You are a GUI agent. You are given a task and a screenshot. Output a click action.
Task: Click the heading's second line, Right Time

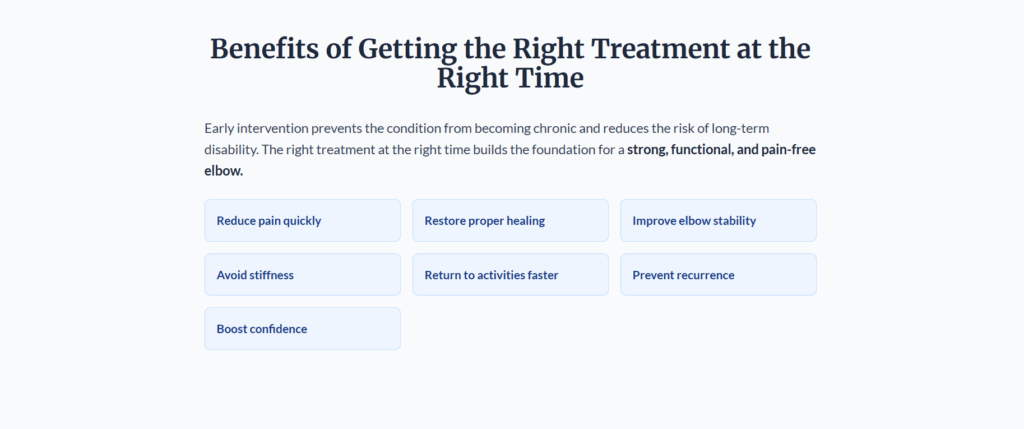(510, 78)
